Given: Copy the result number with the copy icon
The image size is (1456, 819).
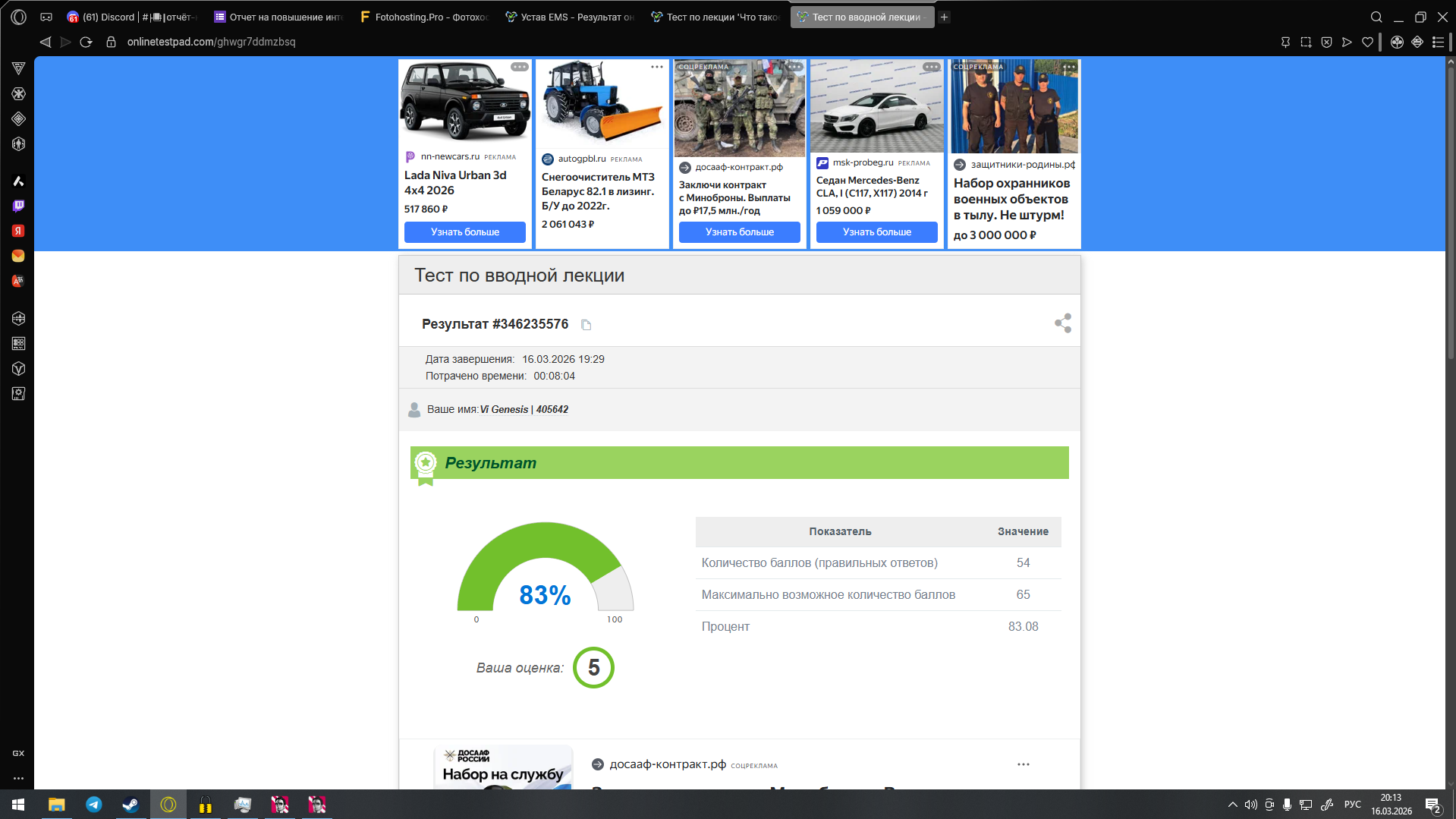Looking at the screenshot, I should point(586,325).
